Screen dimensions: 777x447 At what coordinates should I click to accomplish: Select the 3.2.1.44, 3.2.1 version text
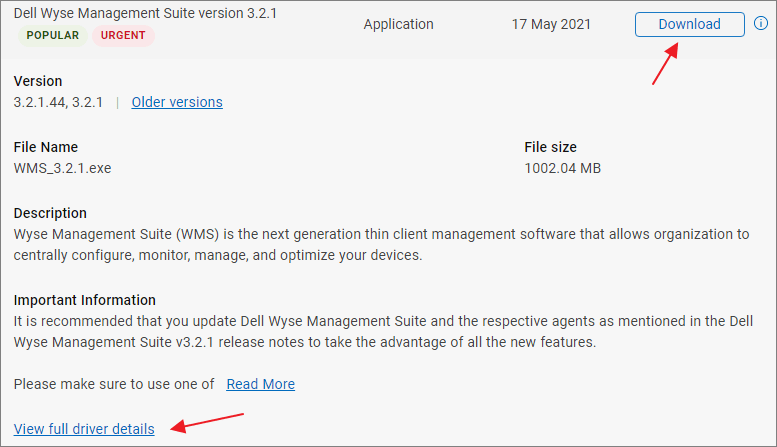tap(59, 102)
